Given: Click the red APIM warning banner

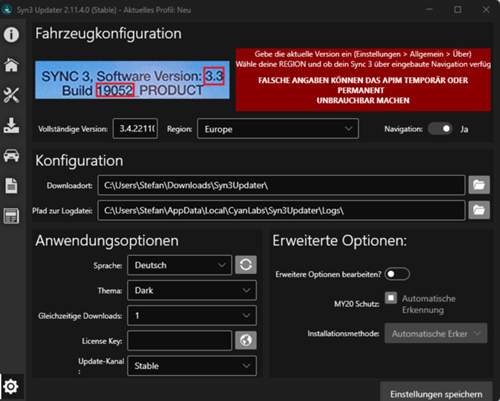Looking at the screenshot, I should click(x=363, y=80).
